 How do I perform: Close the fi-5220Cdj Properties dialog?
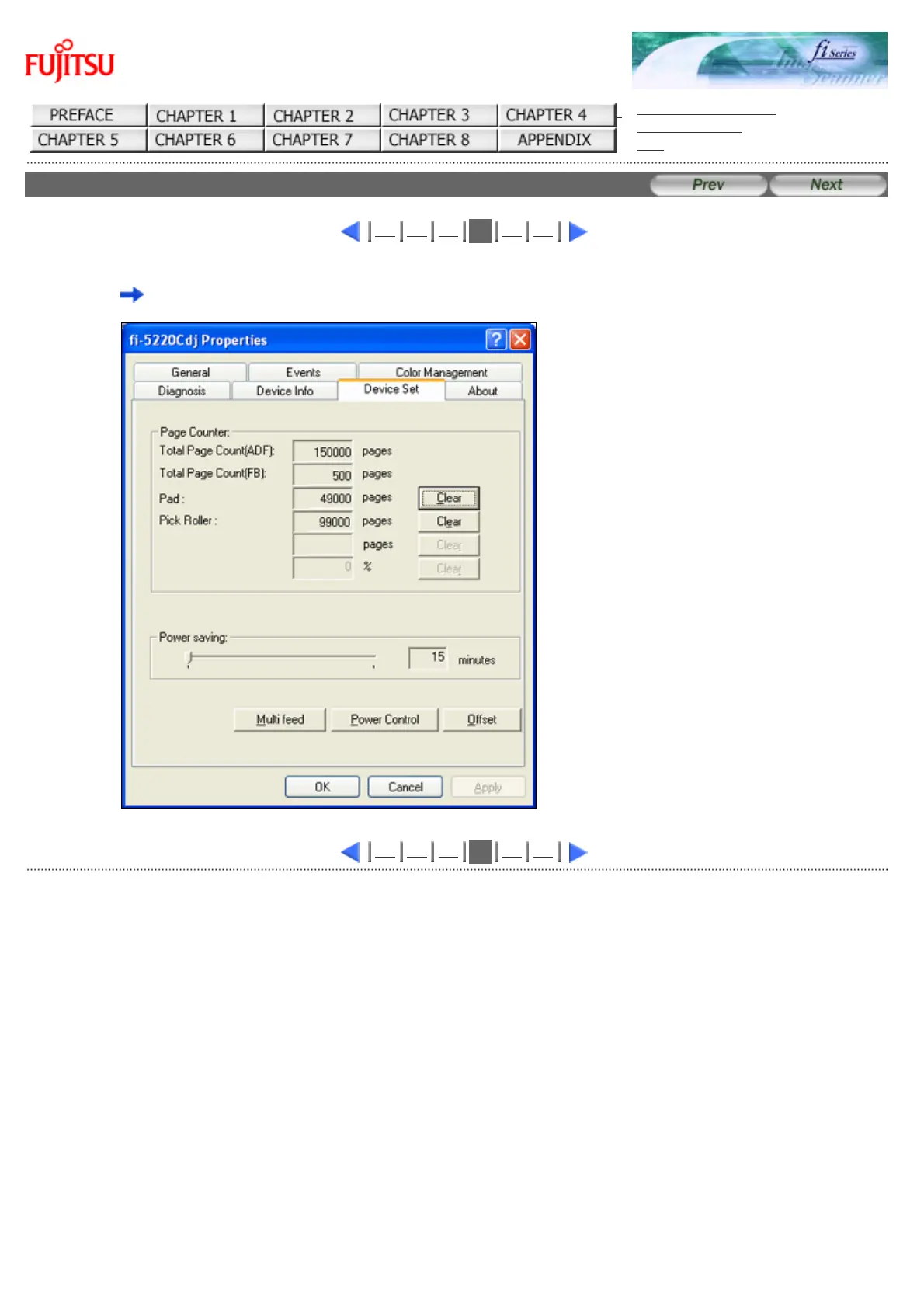(x=519, y=339)
